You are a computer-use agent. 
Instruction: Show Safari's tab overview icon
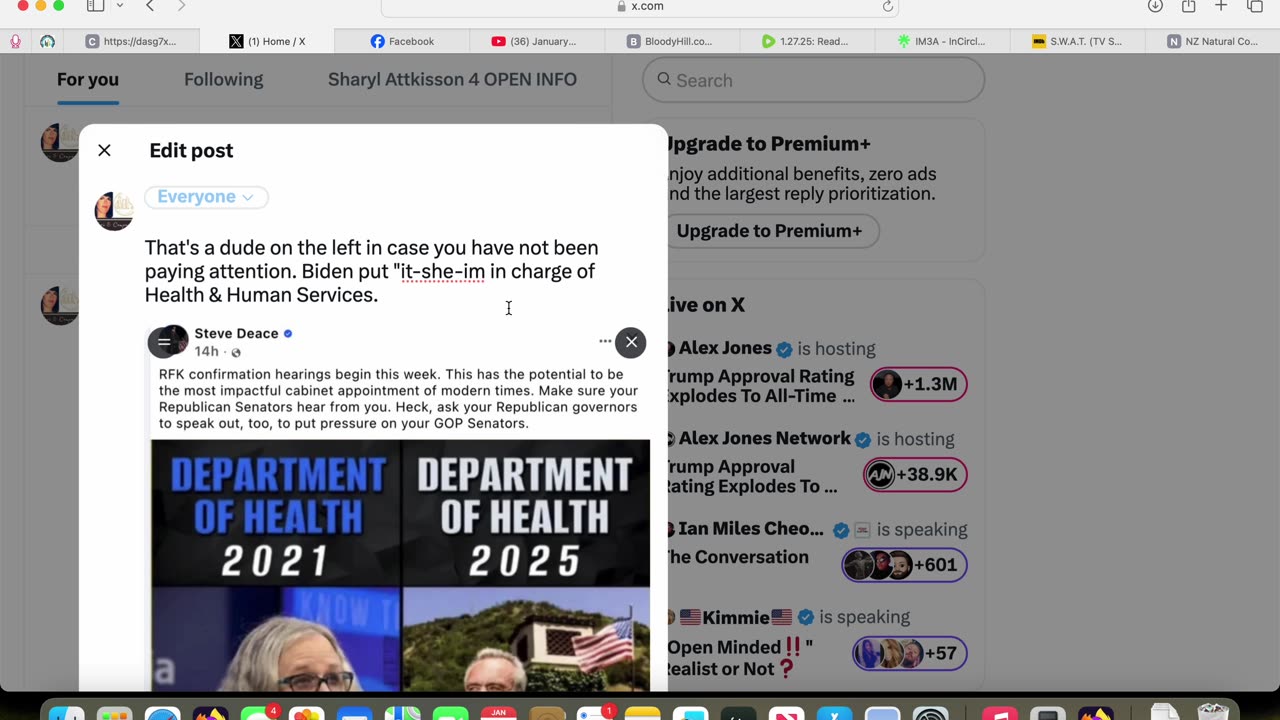coord(1255,6)
